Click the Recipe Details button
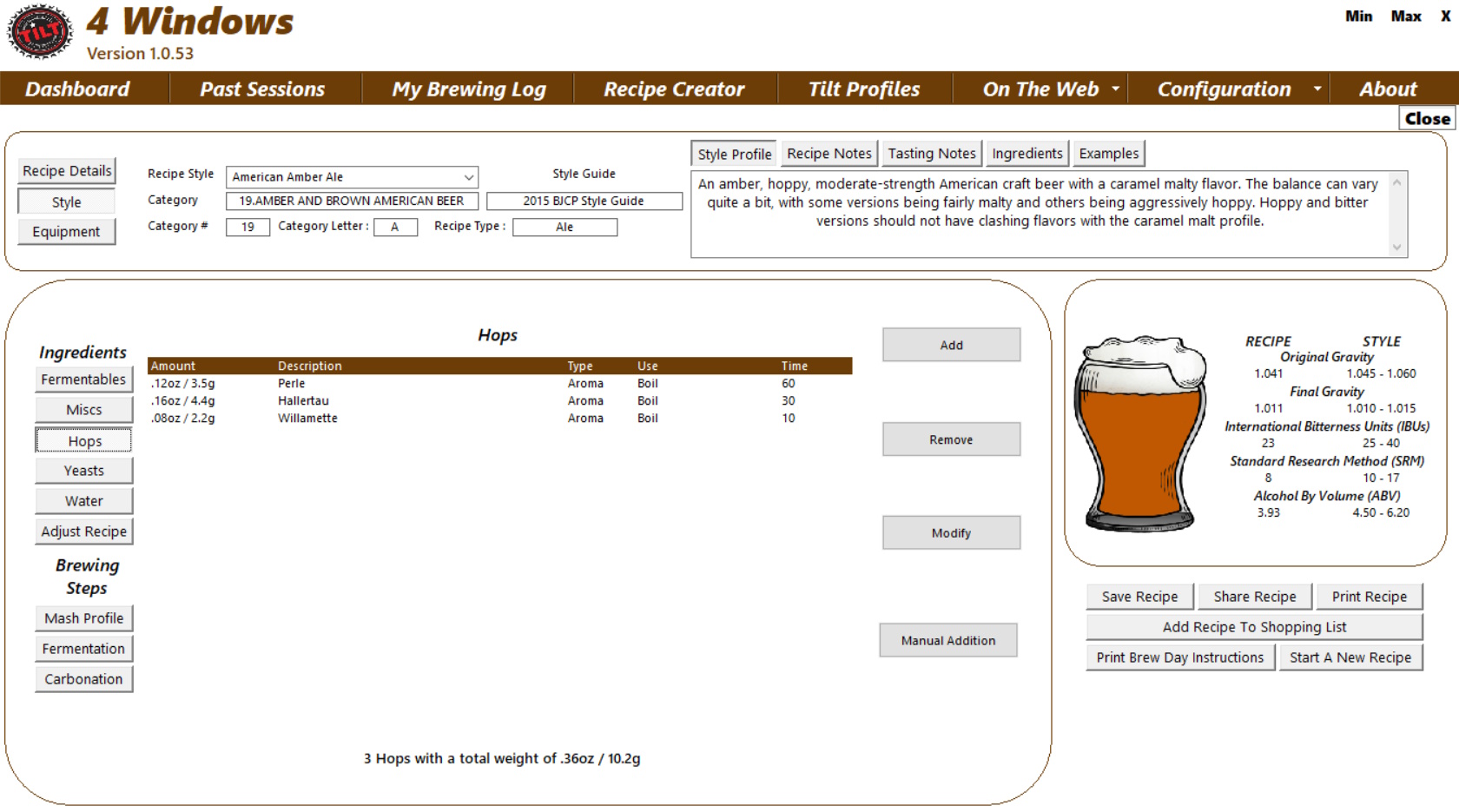Viewport: 1459px width, 812px height. [67, 171]
